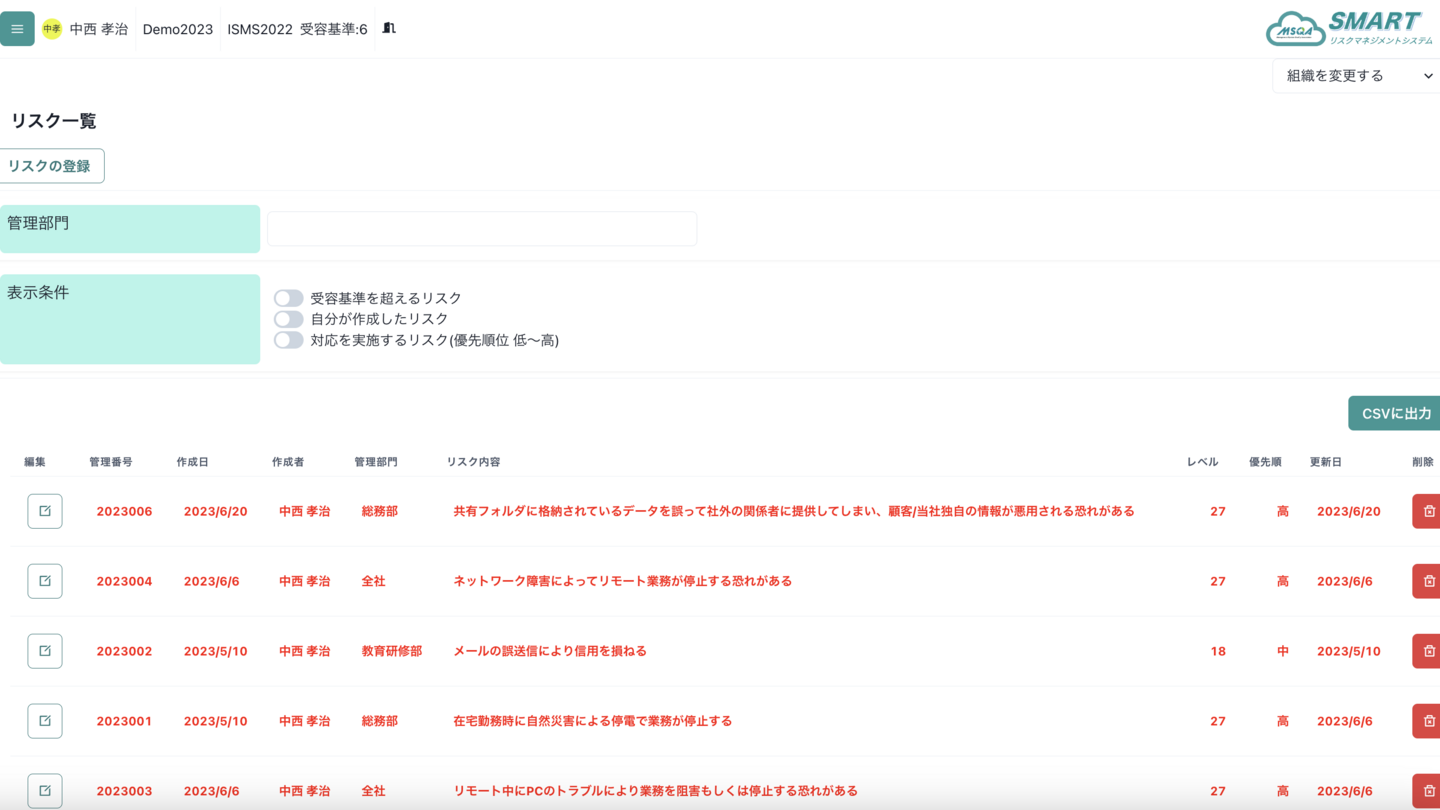
Task: Click the trash icon for risk 2023002
Action: 1427,651
